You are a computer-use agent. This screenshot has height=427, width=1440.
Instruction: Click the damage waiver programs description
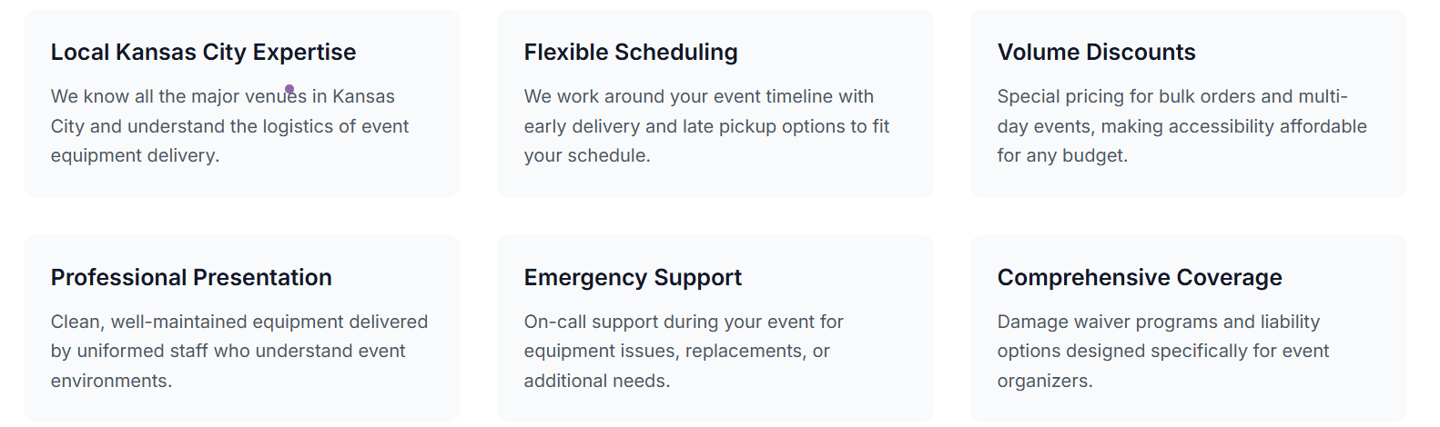[x=1163, y=351]
